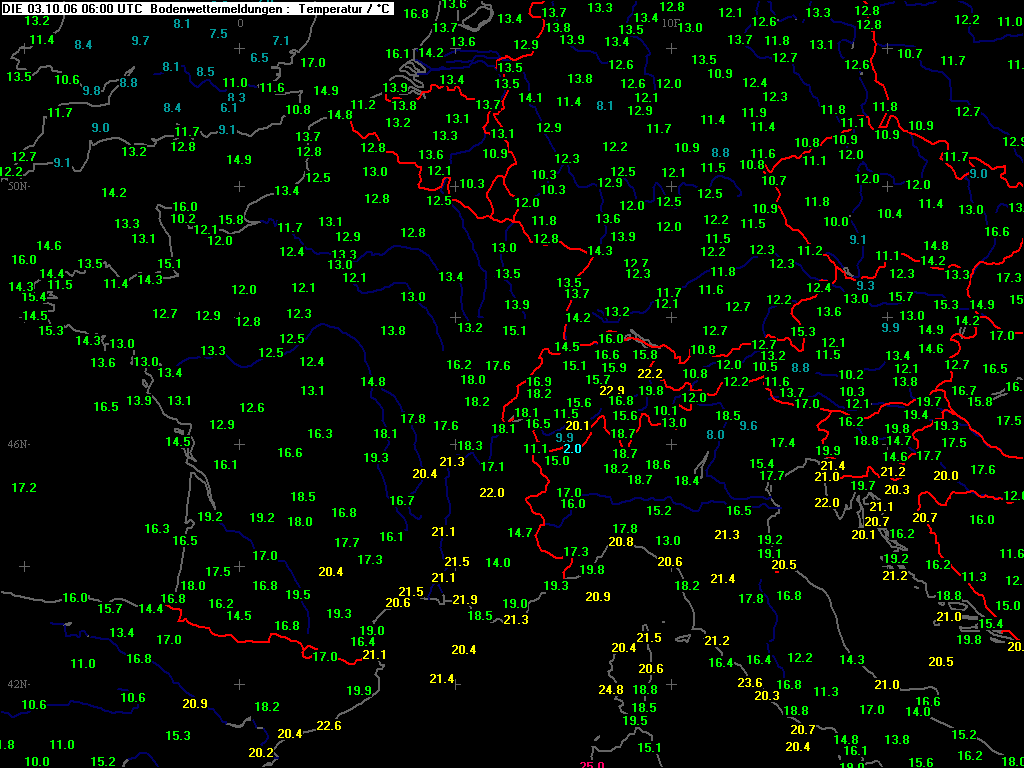Select the yellow 24.8 station reading
The image size is (1024, 768).
pyautogui.click(x=611, y=690)
